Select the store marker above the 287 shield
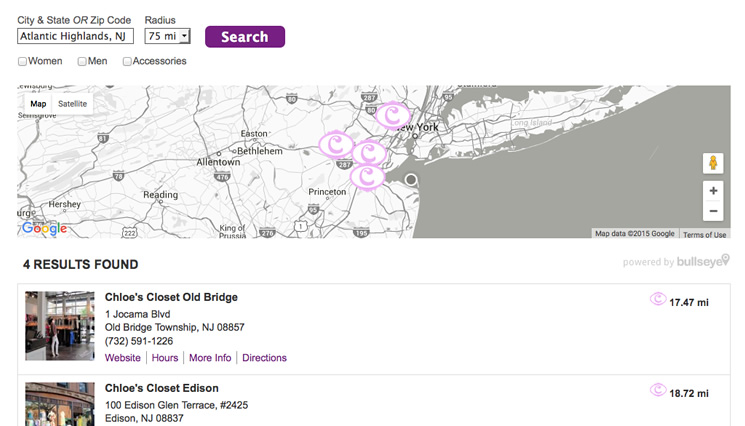 [x=369, y=153]
